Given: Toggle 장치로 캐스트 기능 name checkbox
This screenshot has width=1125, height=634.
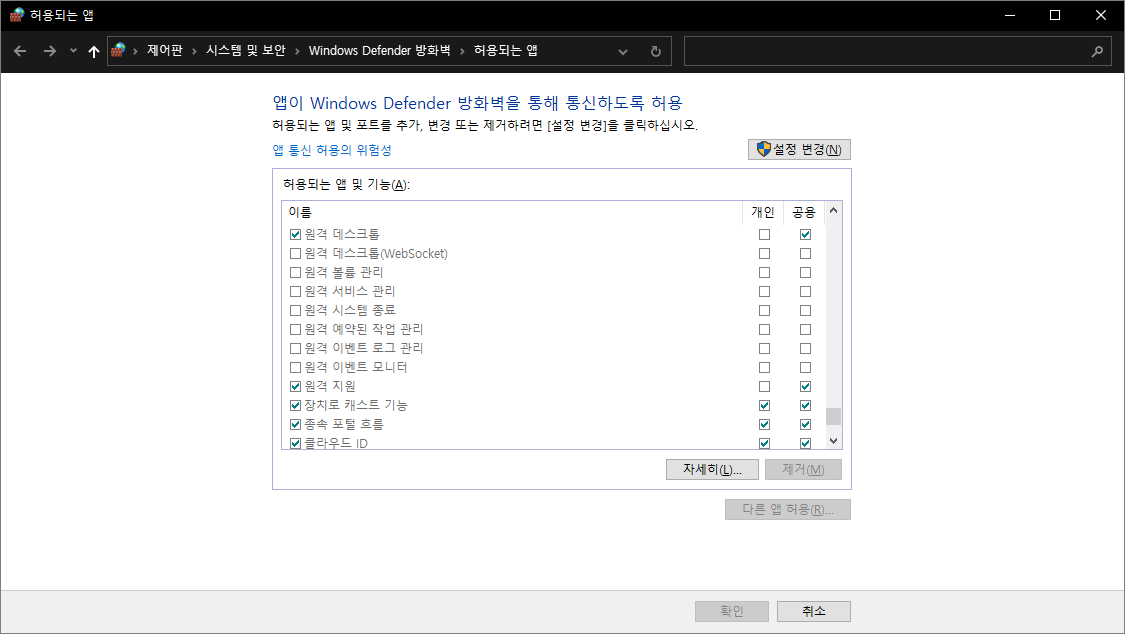Looking at the screenshot, I should (296, 405).
